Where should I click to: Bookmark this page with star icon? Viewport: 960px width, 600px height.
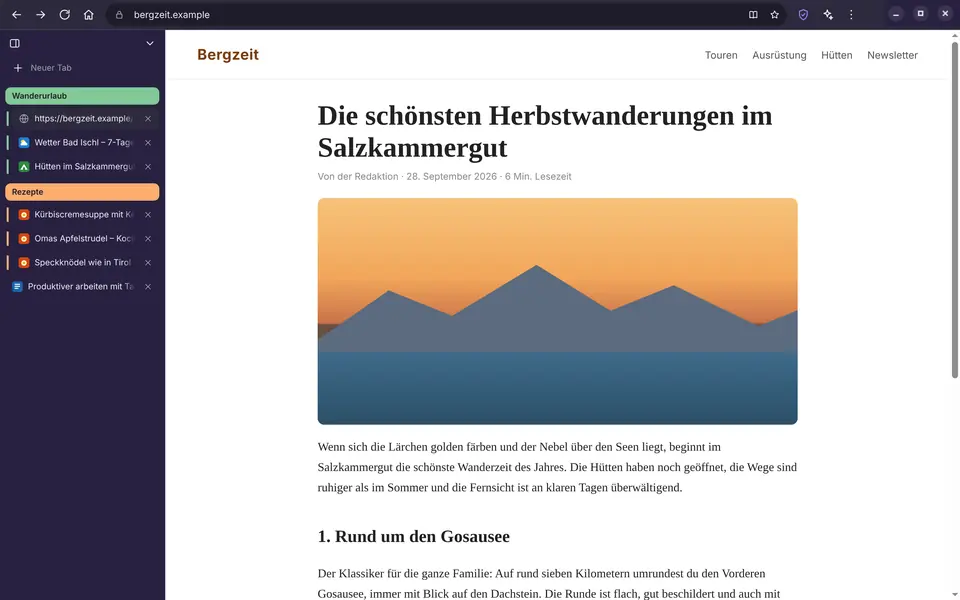click(774, 15)
